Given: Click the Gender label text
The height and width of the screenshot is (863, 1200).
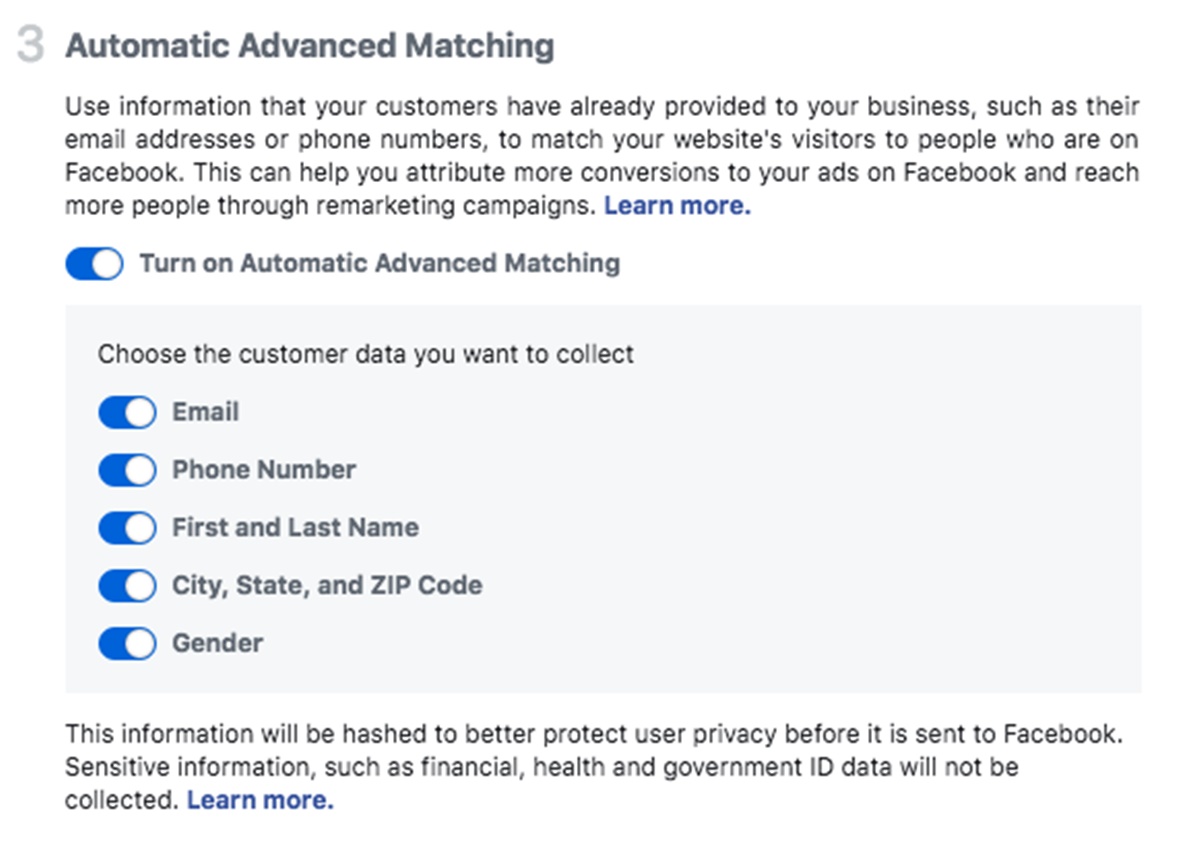Looking at the screenshot, I should pyautogui.click(x=217, y=643).
